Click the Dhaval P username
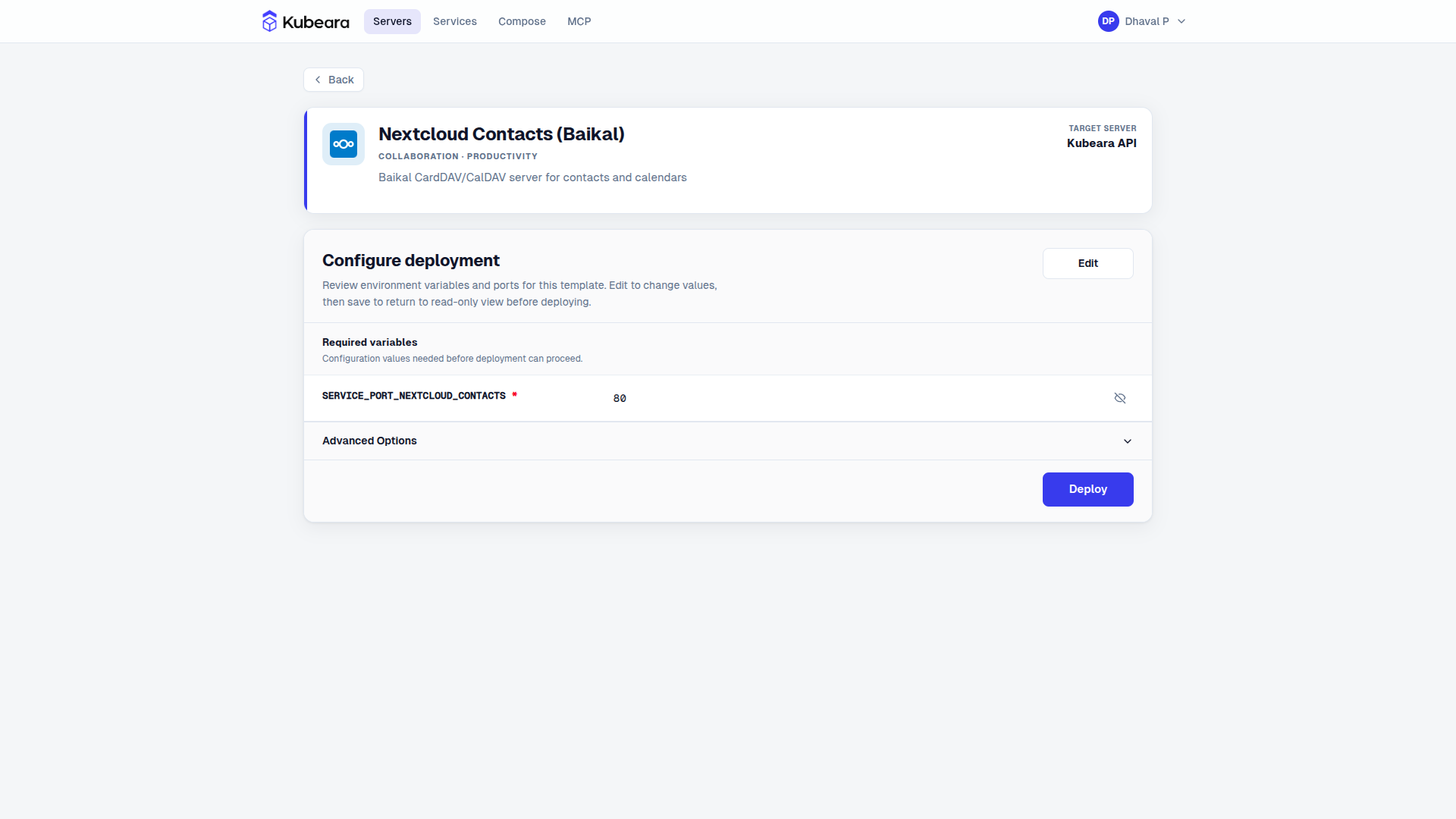The width and height of the screenshot is (1456, 819). click(x=1147, y=21)
